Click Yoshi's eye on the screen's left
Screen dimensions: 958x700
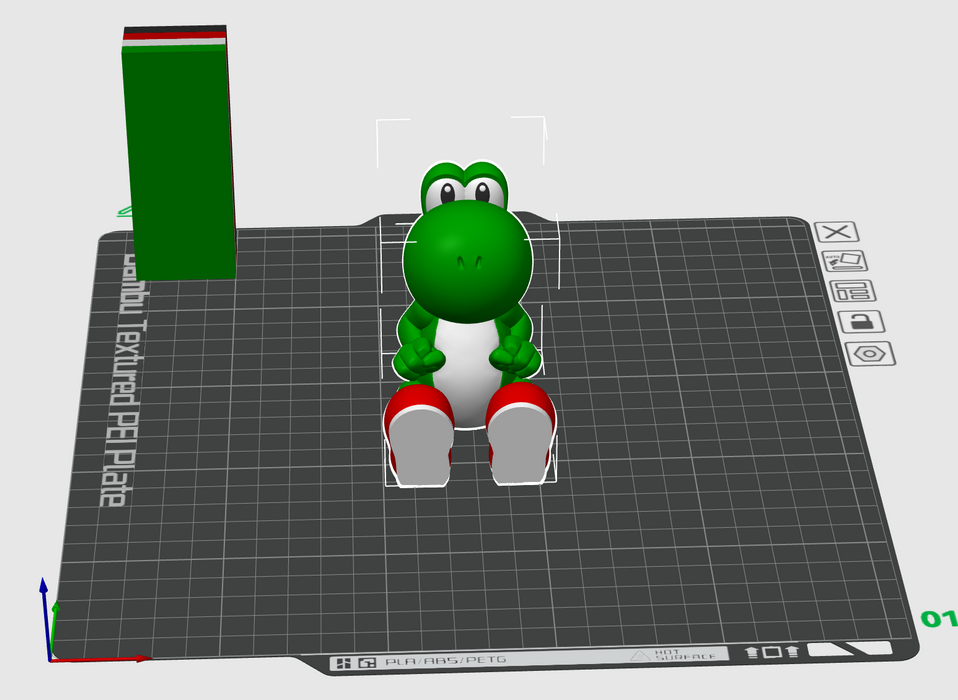click(x=447, y=193)
